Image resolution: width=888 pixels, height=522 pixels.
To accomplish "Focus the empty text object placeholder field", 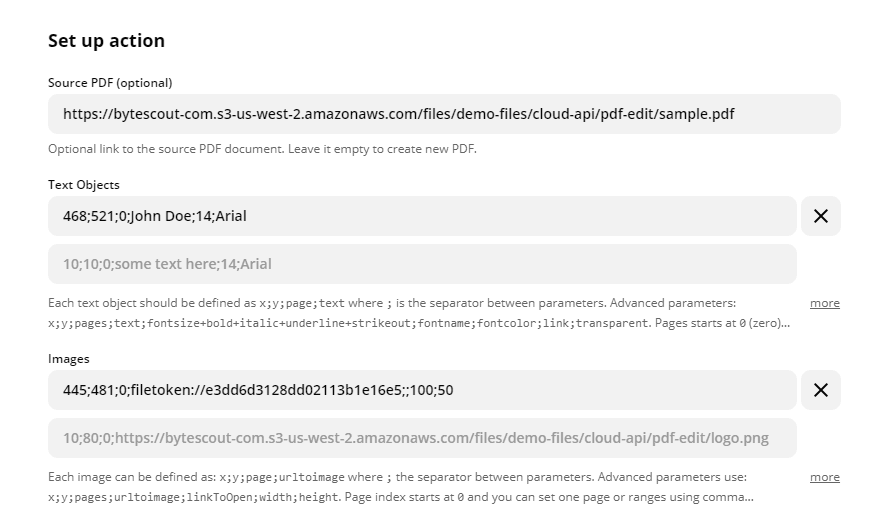I will (x=422, y=264).
